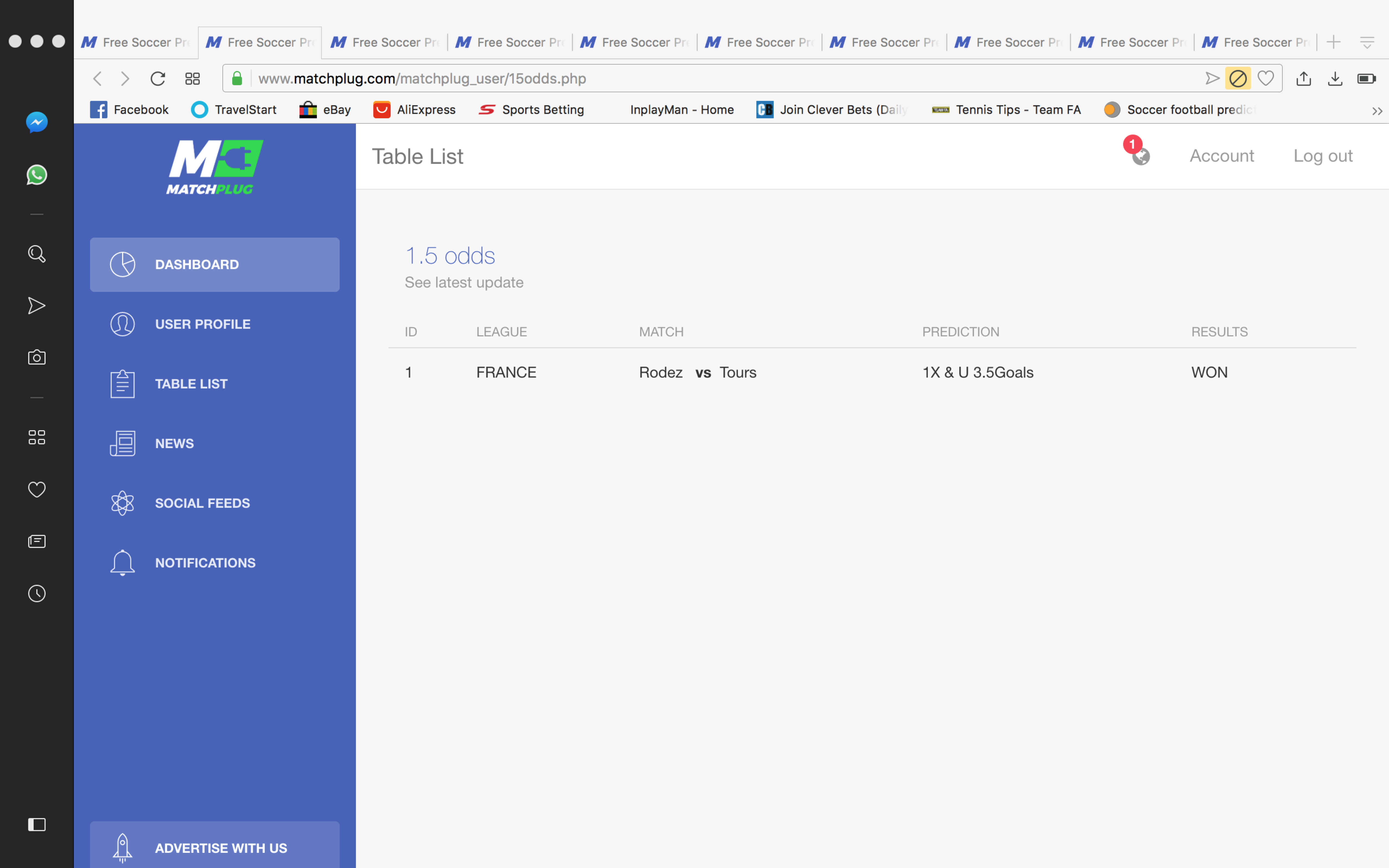1389x868 pixels.
Task: Click the Rodez vs Tours match cell
Action: tap(697, 373)
